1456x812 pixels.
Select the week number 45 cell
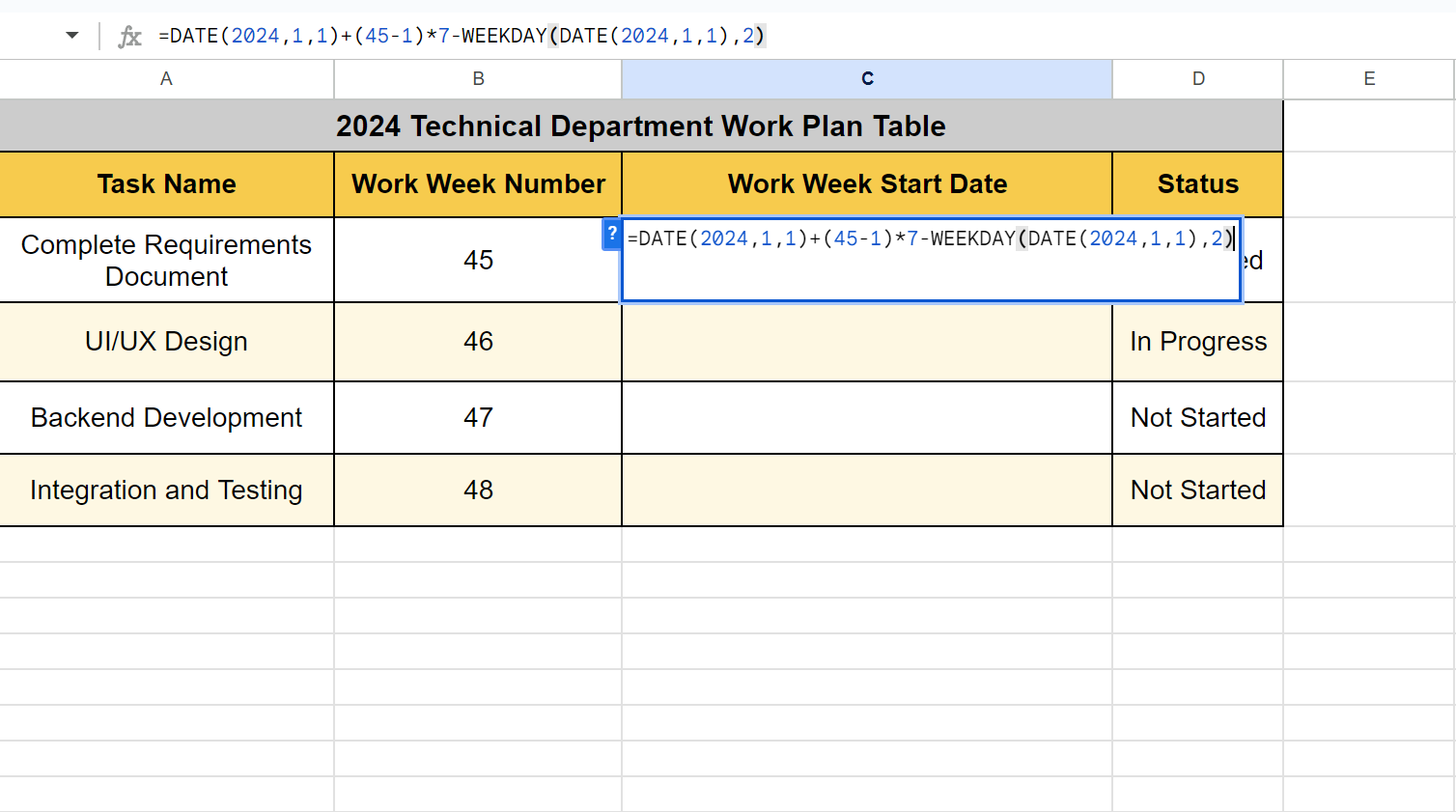[x=478, y=261]
